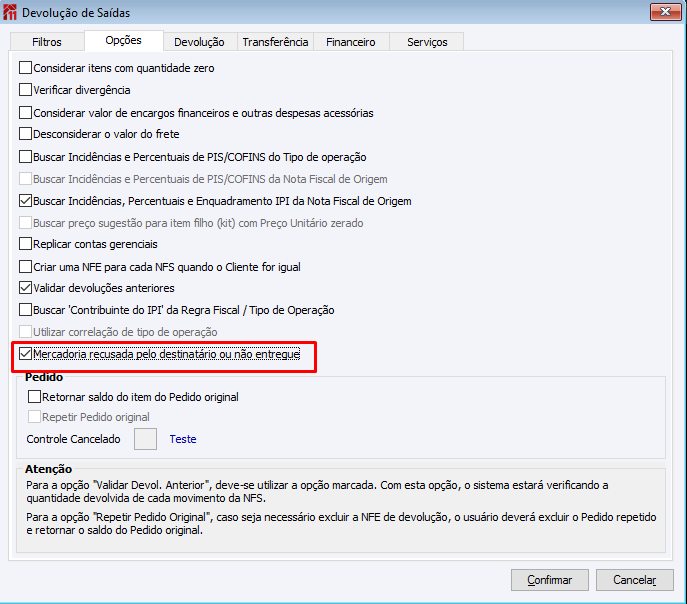The width and height of the screenshot is (687, 604).
Task: Click the application icon in title bar
Action: point(10,12)
